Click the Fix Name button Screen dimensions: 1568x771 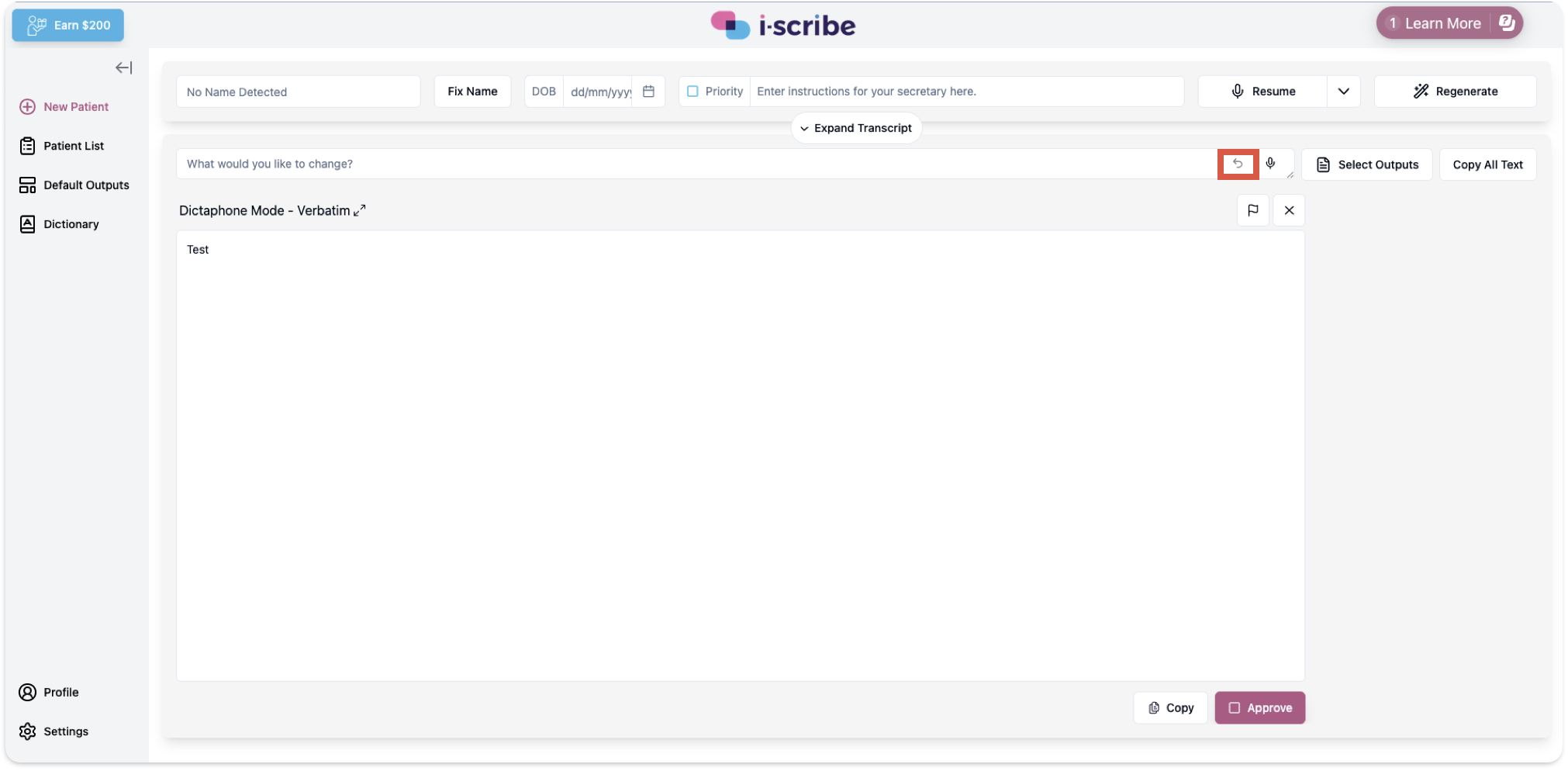tap(472, 92)
